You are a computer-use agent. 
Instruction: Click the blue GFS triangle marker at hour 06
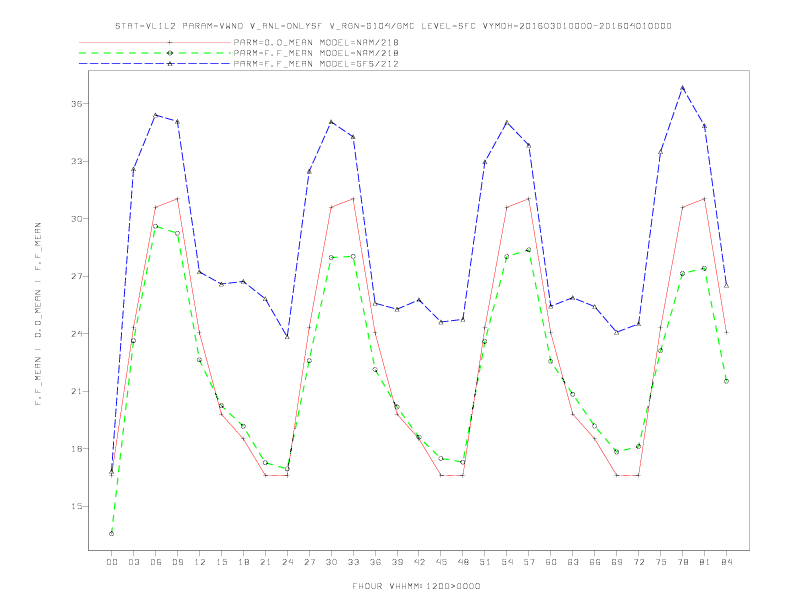point(156,115)
